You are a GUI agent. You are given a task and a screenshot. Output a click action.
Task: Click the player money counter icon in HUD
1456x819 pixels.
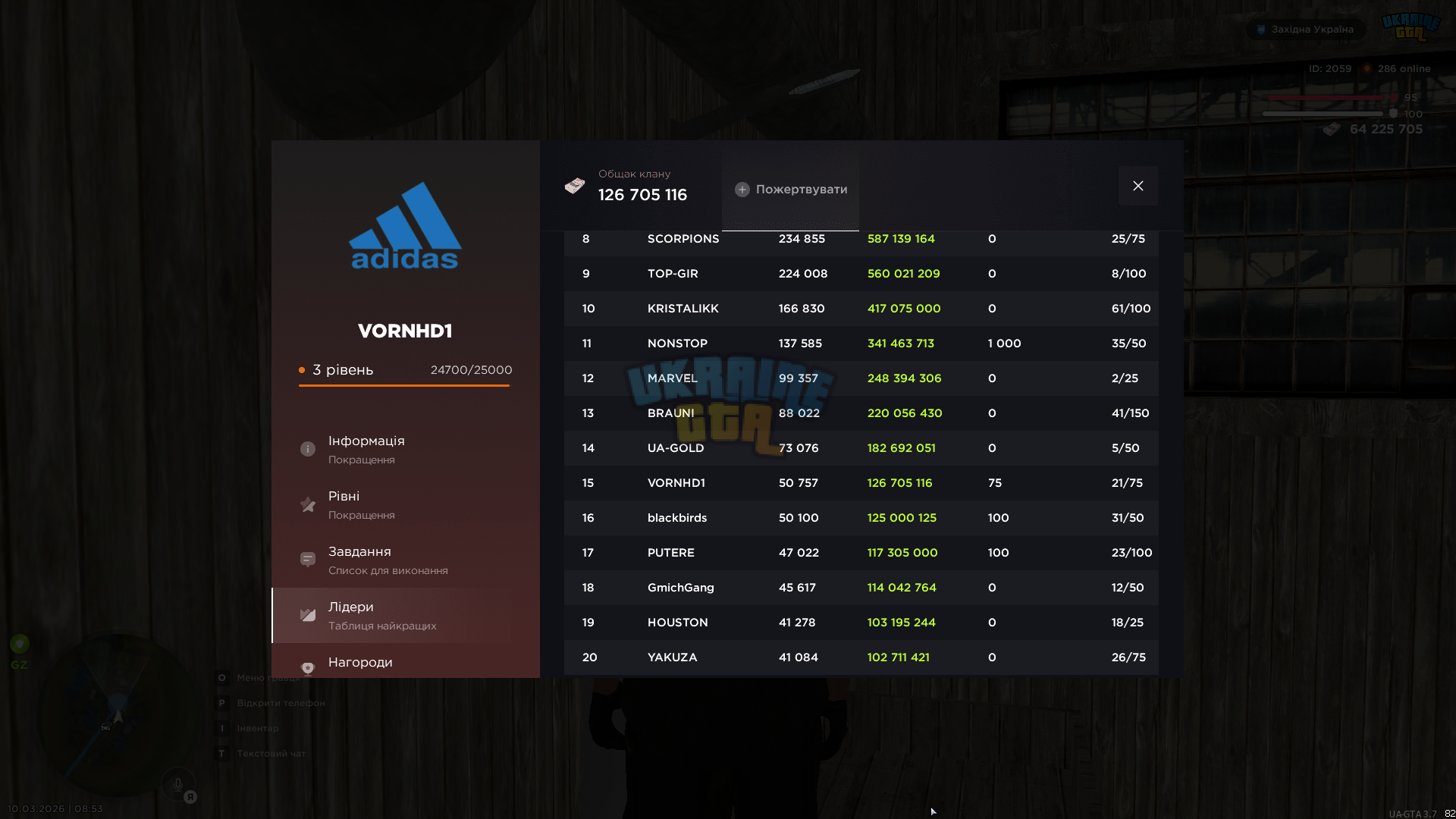point(1332,130)
